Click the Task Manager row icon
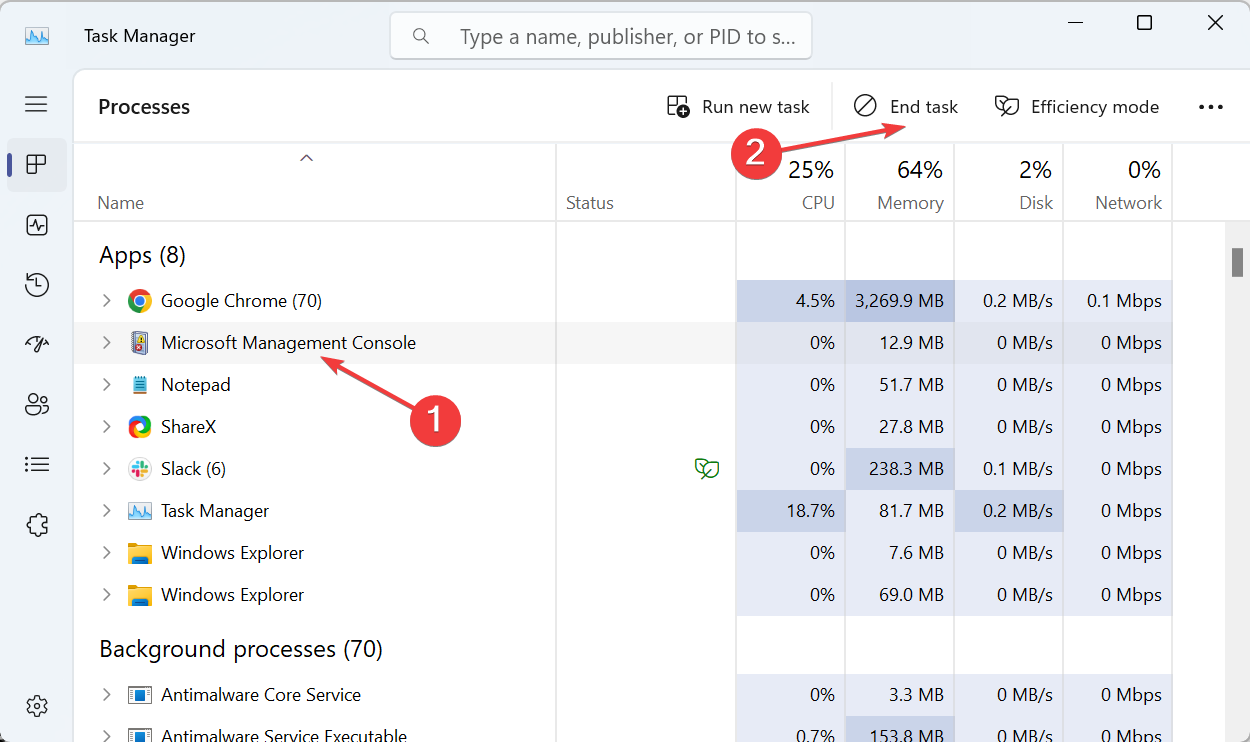The image size is (1250, 742). coord(140,511)
